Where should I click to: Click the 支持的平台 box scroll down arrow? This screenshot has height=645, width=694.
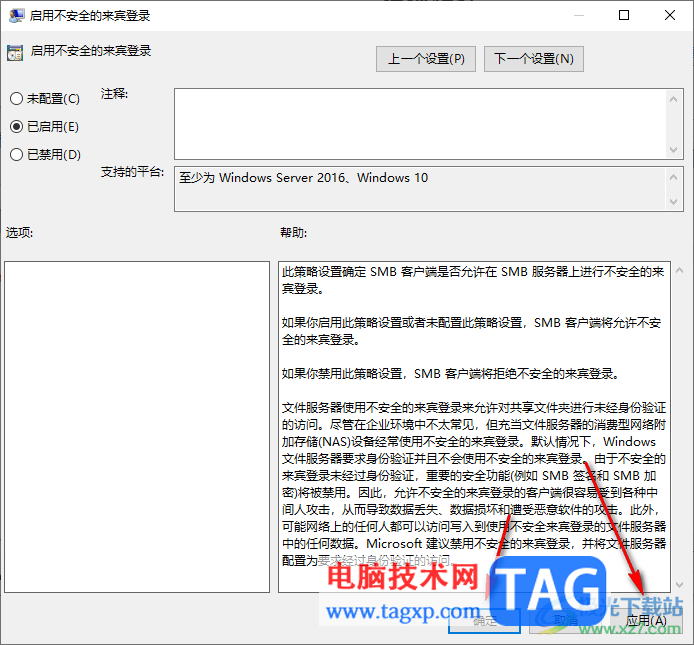(x=674, y=202)
